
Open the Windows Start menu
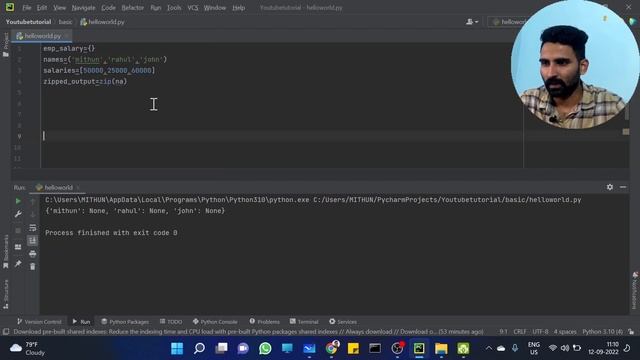tap(177, 349)
